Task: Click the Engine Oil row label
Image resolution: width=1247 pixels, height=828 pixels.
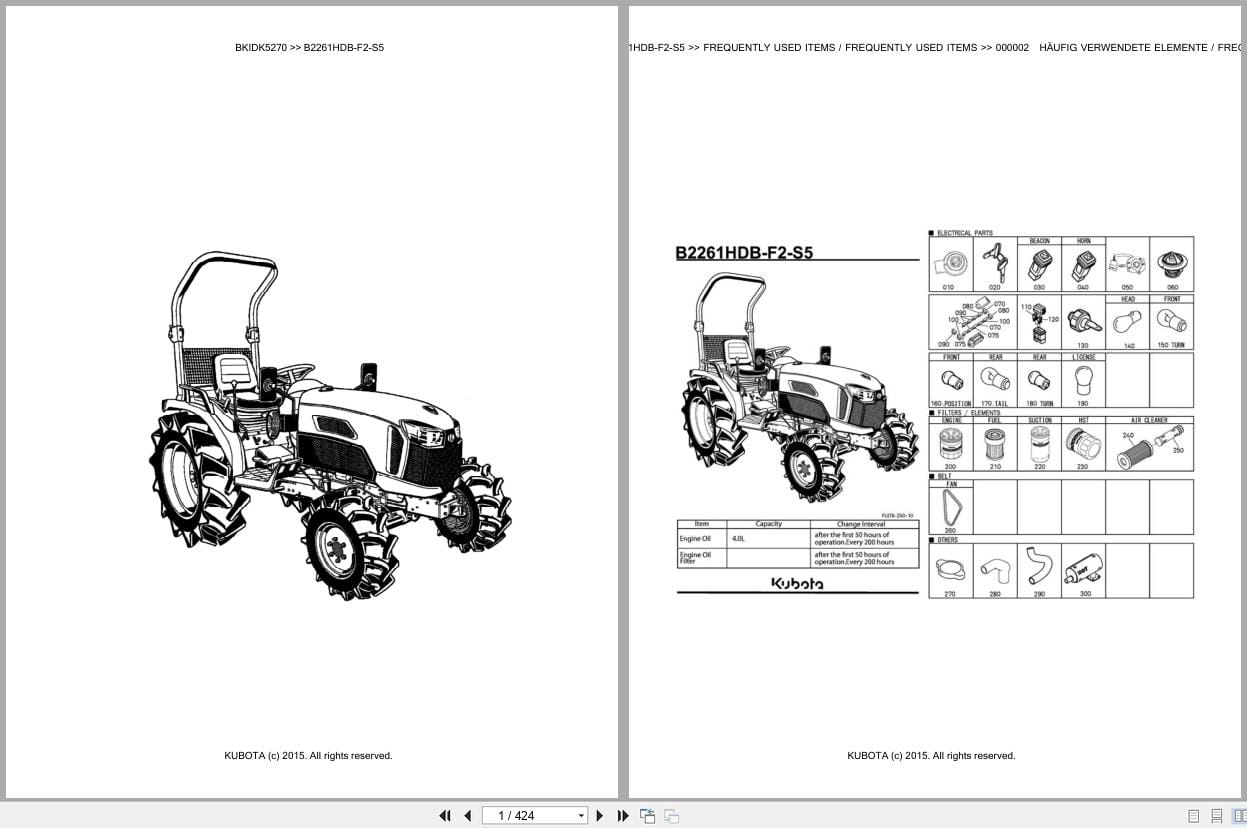Action: tap(695, 539)
